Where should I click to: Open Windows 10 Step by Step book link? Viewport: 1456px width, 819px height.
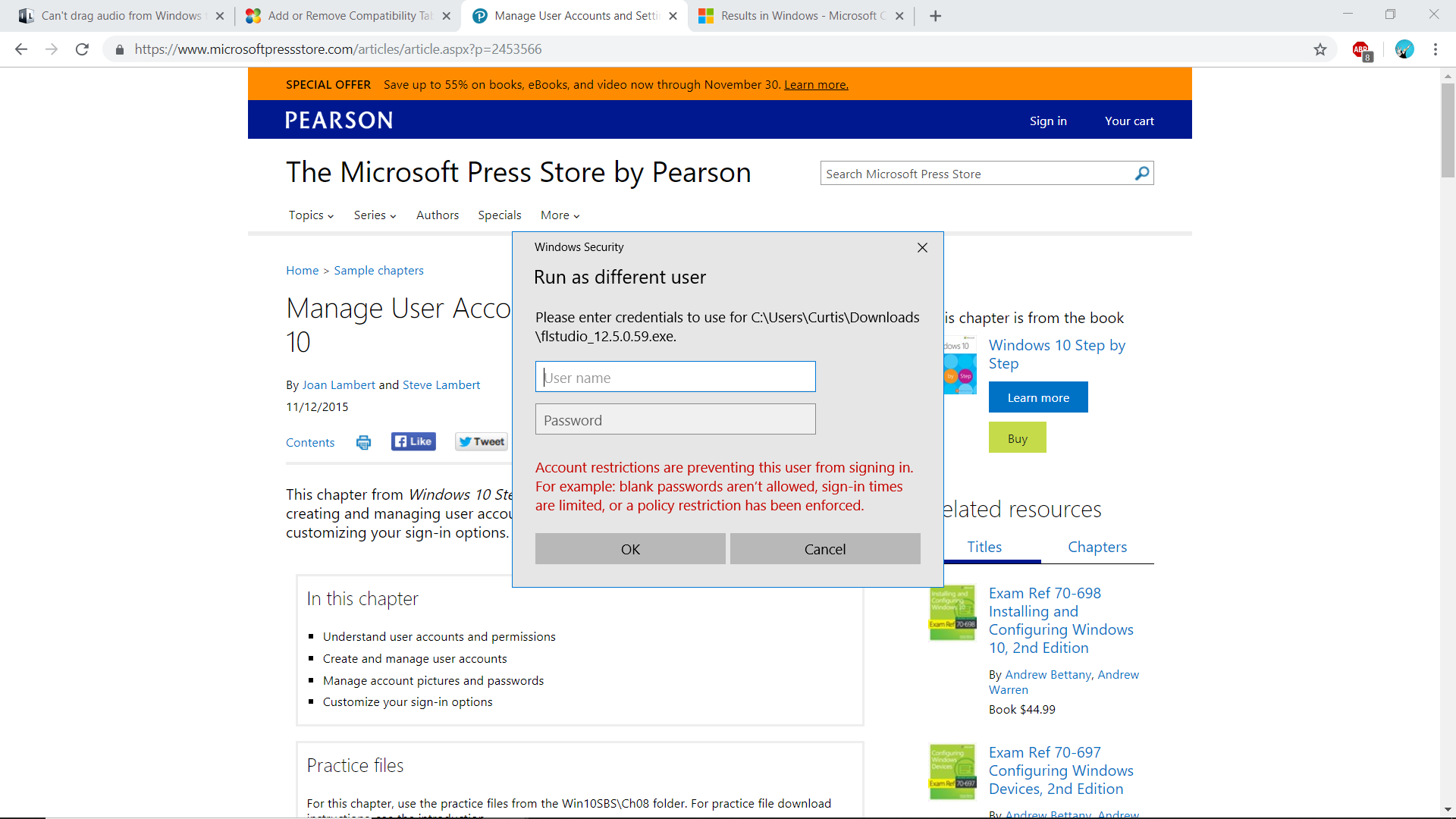(x=1057, y=354)
